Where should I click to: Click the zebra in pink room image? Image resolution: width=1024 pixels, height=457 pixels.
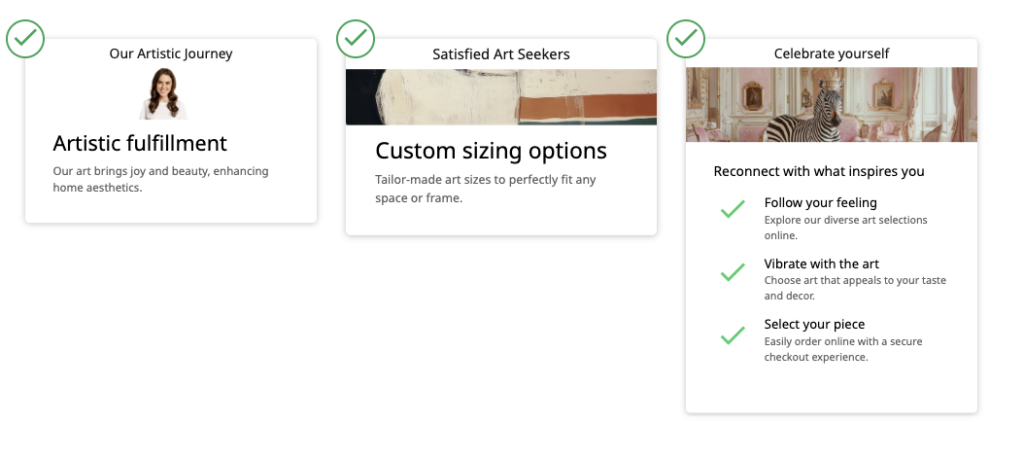(831, 105)
